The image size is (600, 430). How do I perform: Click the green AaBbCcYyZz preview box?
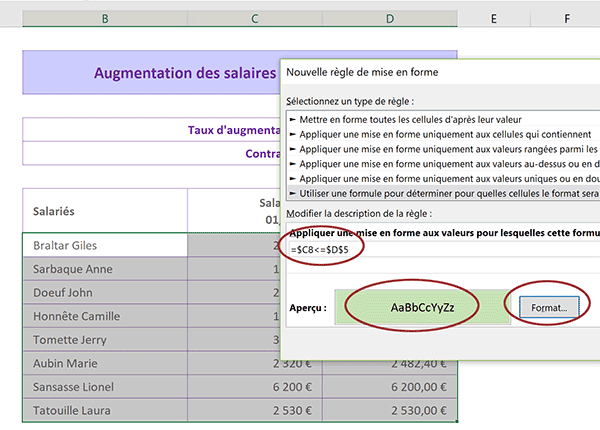click(422, 307)
